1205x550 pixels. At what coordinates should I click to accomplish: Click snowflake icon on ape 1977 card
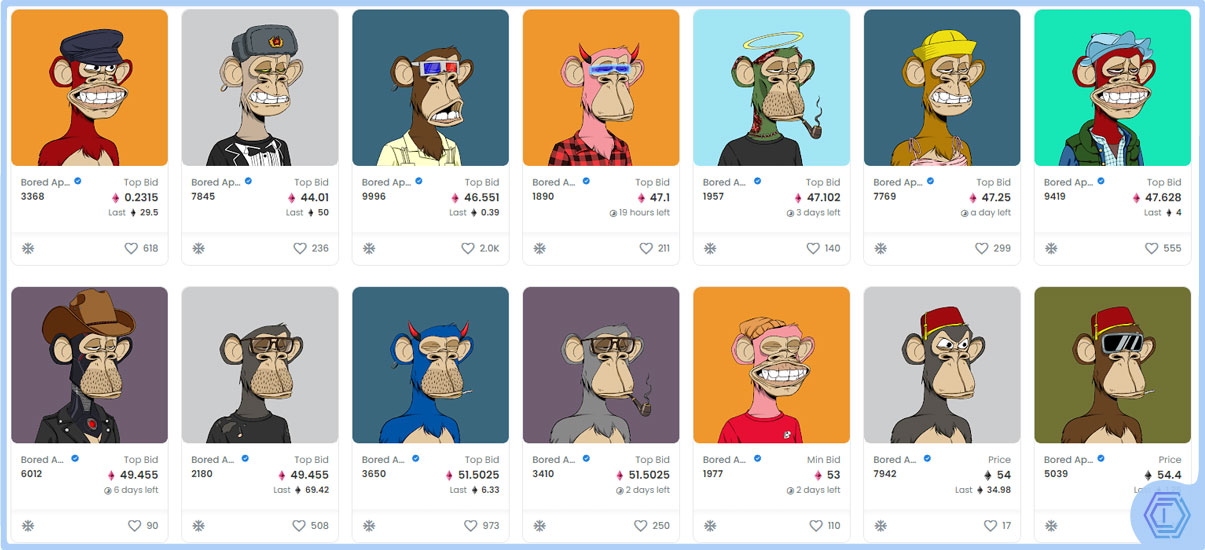710,526
